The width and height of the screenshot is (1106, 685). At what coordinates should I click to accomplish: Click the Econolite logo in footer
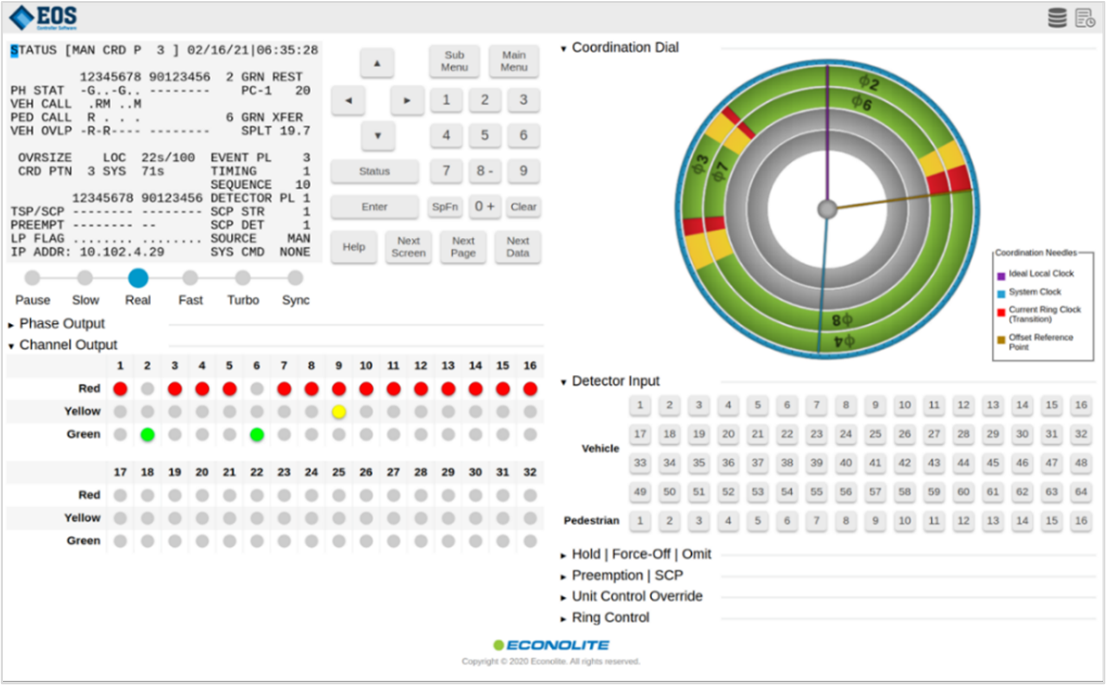pos(551,645)
